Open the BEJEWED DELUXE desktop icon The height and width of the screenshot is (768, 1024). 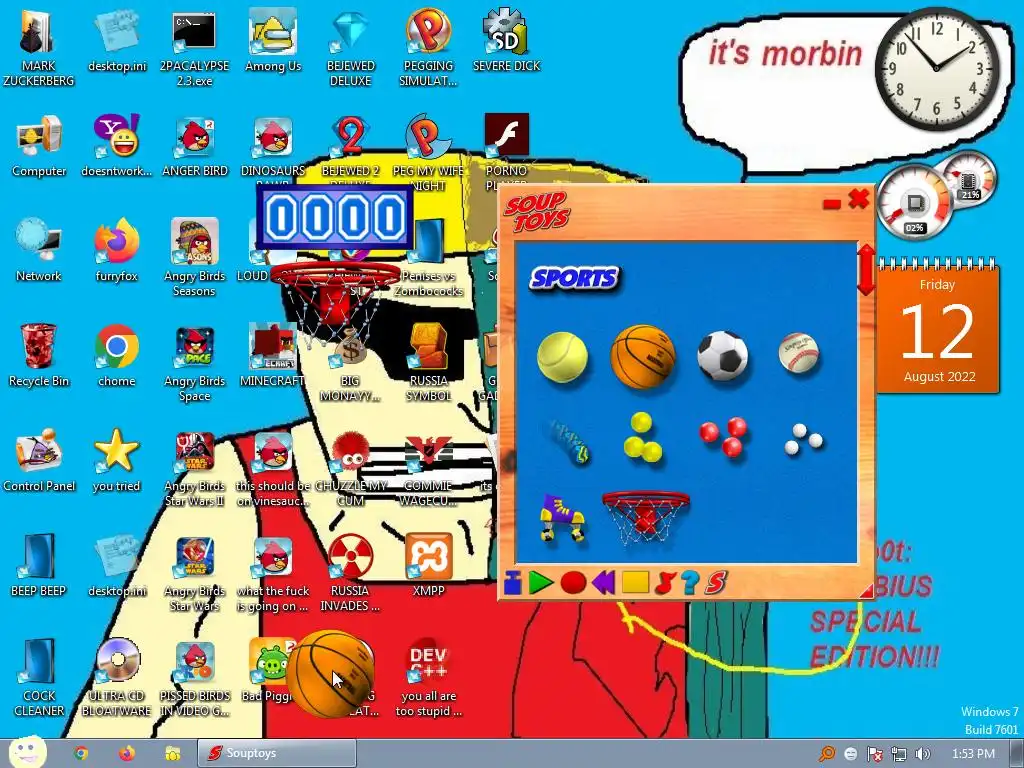[x=351, y=50]
